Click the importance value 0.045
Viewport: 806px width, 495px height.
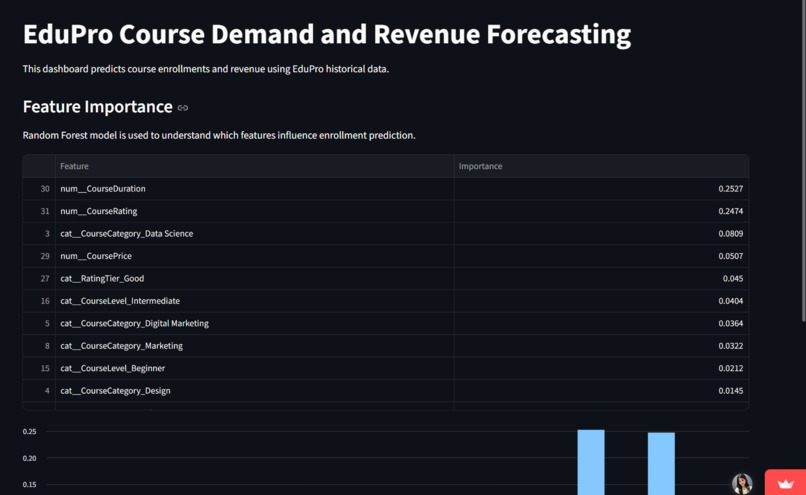click(x=732, y=279)
